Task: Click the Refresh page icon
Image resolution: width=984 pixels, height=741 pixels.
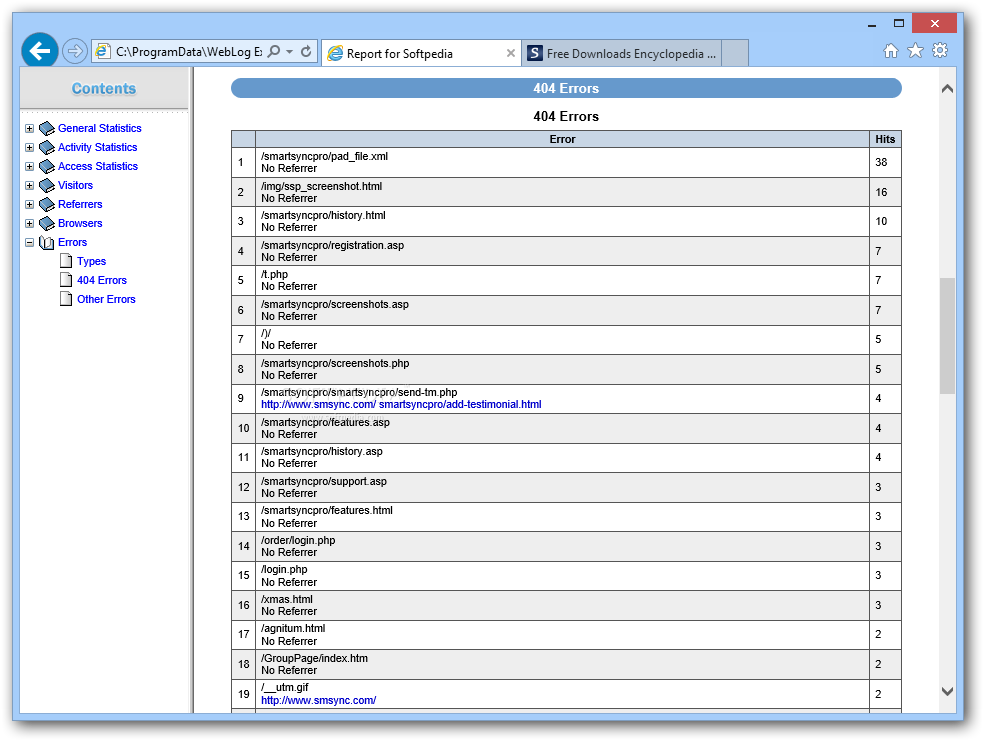Action: pos(306,51)
